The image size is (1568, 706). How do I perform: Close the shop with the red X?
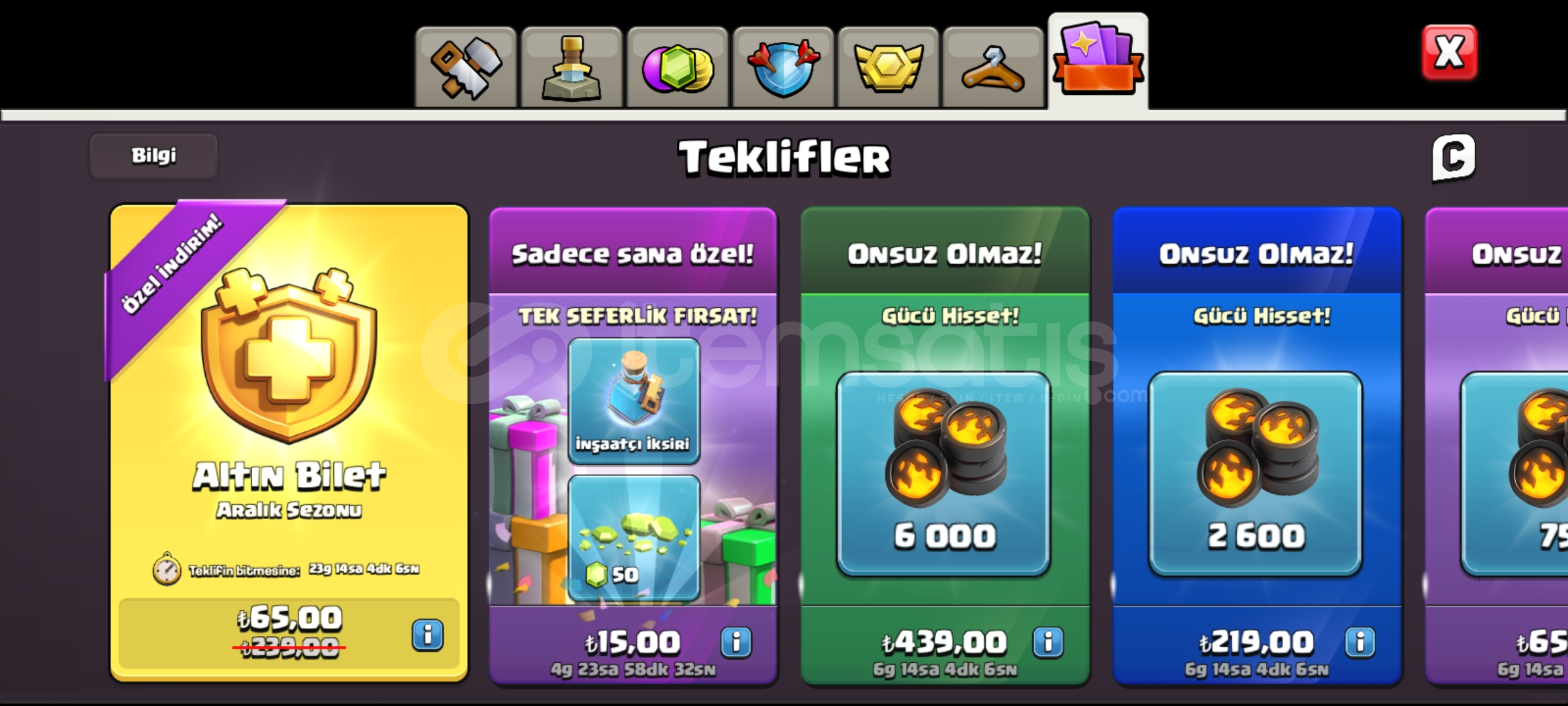1450,52
